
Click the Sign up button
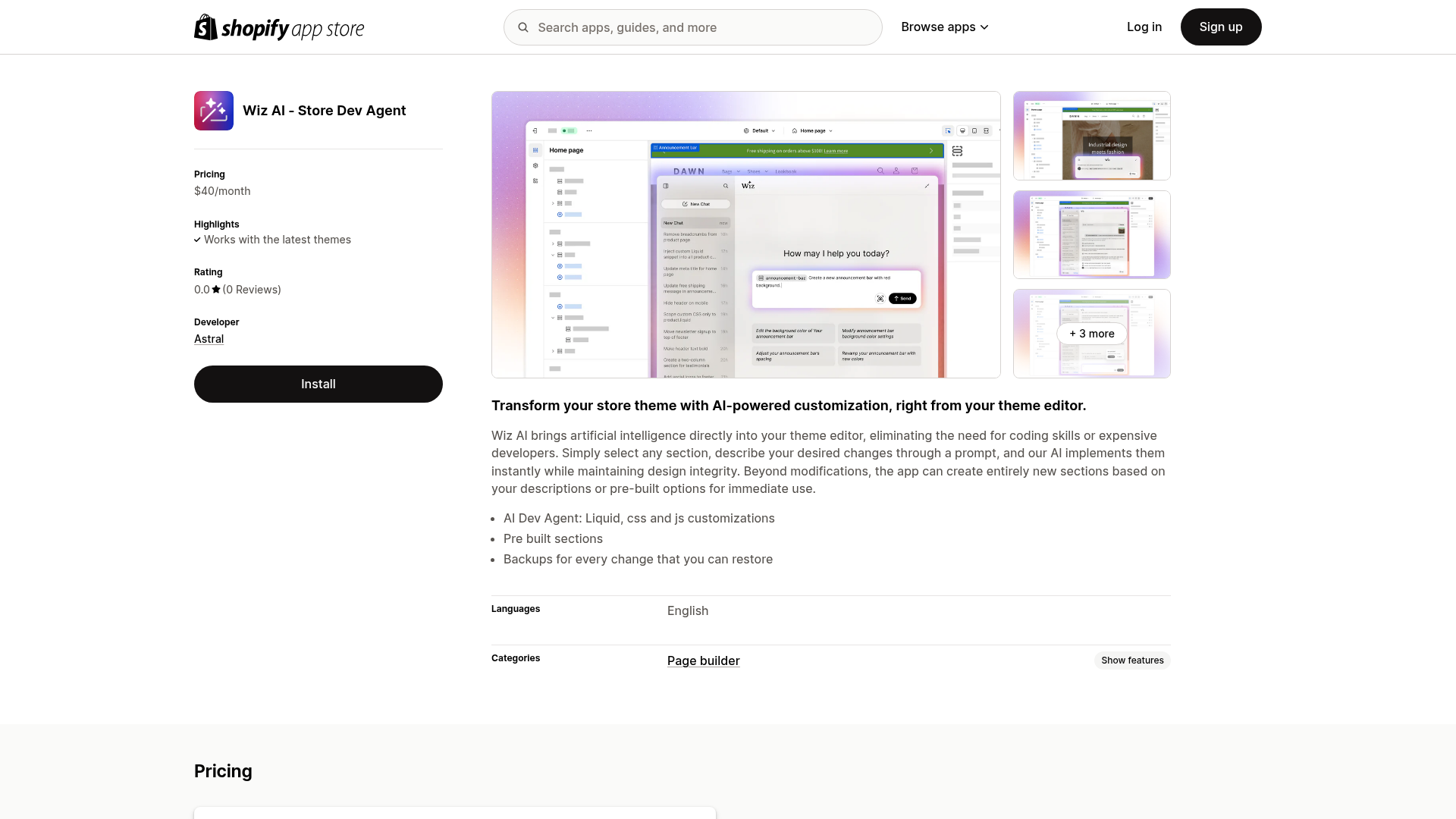click(1221, 27)
